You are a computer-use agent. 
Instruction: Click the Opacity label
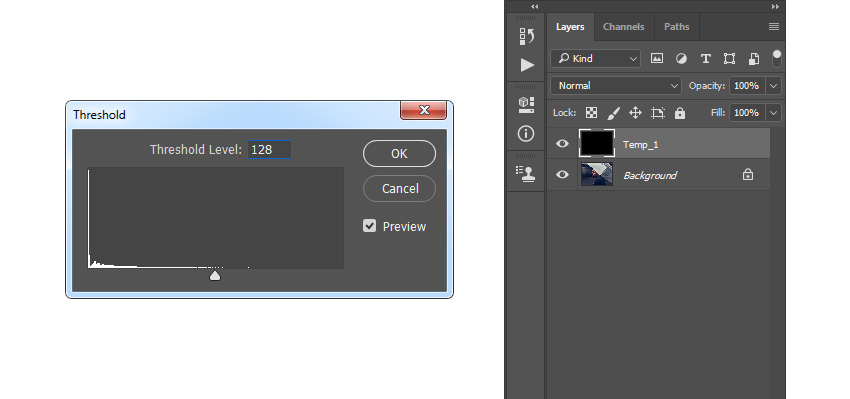click(707, 86)
